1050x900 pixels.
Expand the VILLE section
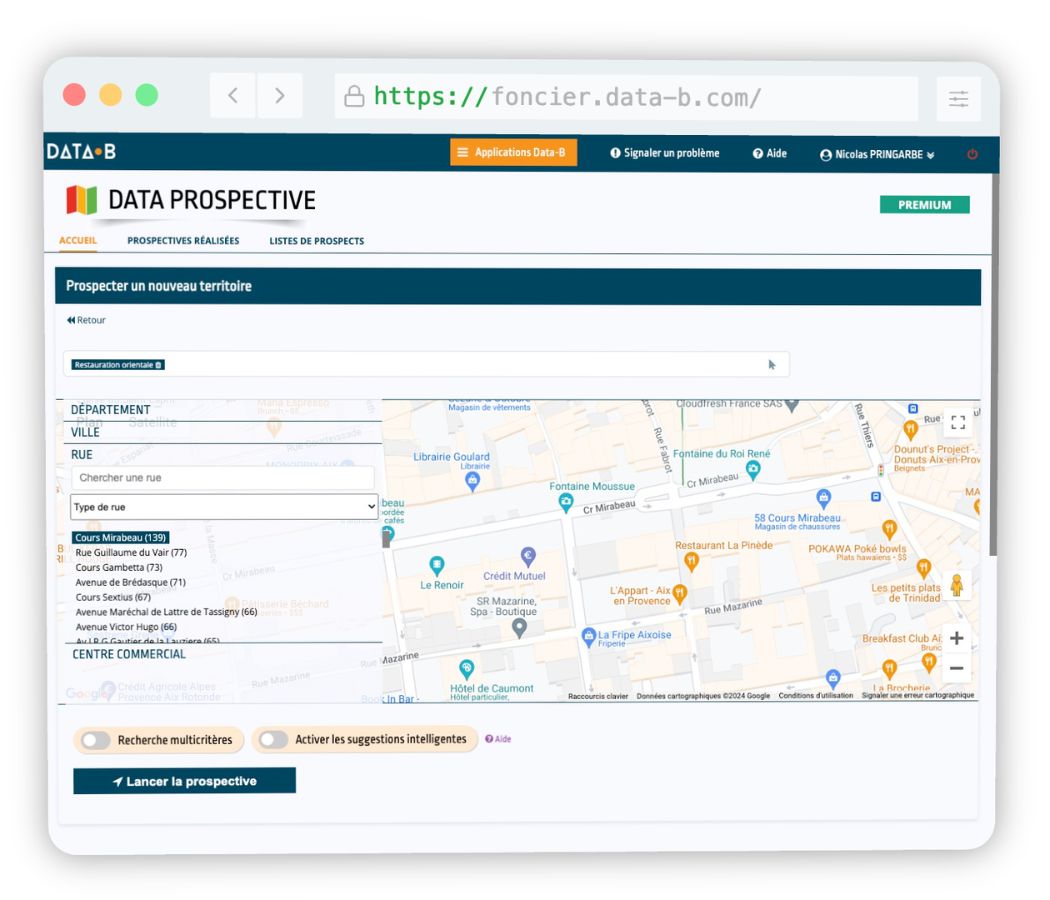(x=85, y=433)
